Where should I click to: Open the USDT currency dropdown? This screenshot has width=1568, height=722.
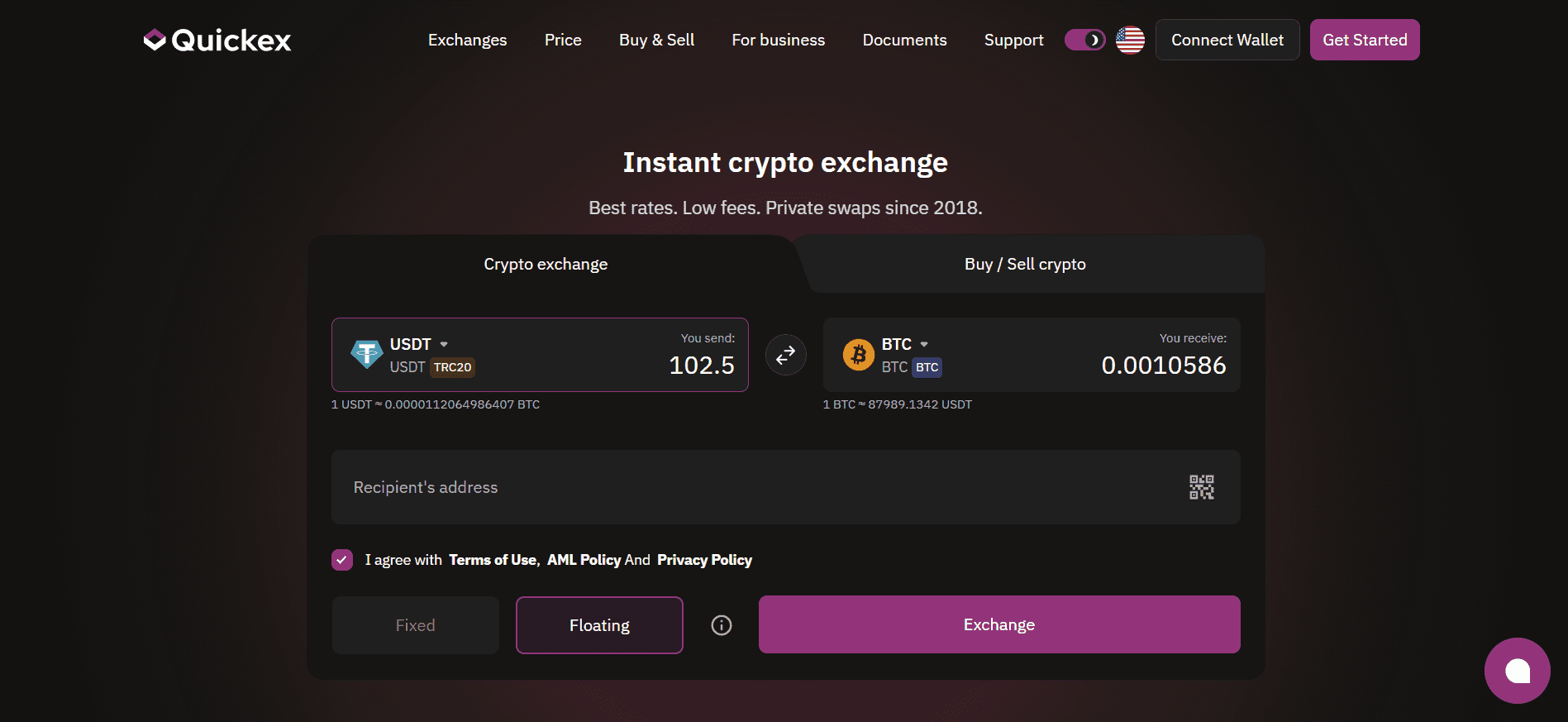443,343
